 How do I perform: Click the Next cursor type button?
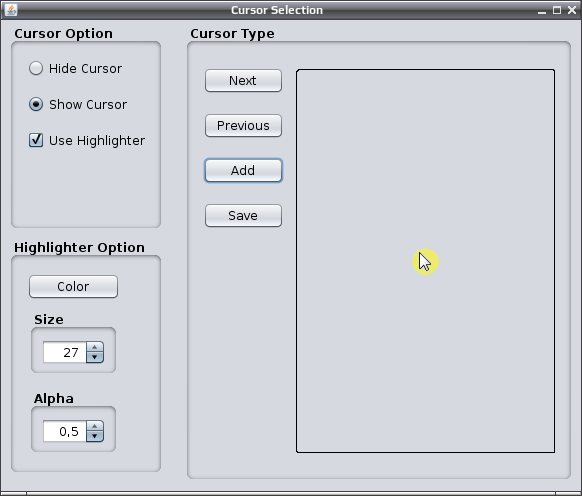click(243, 81)
